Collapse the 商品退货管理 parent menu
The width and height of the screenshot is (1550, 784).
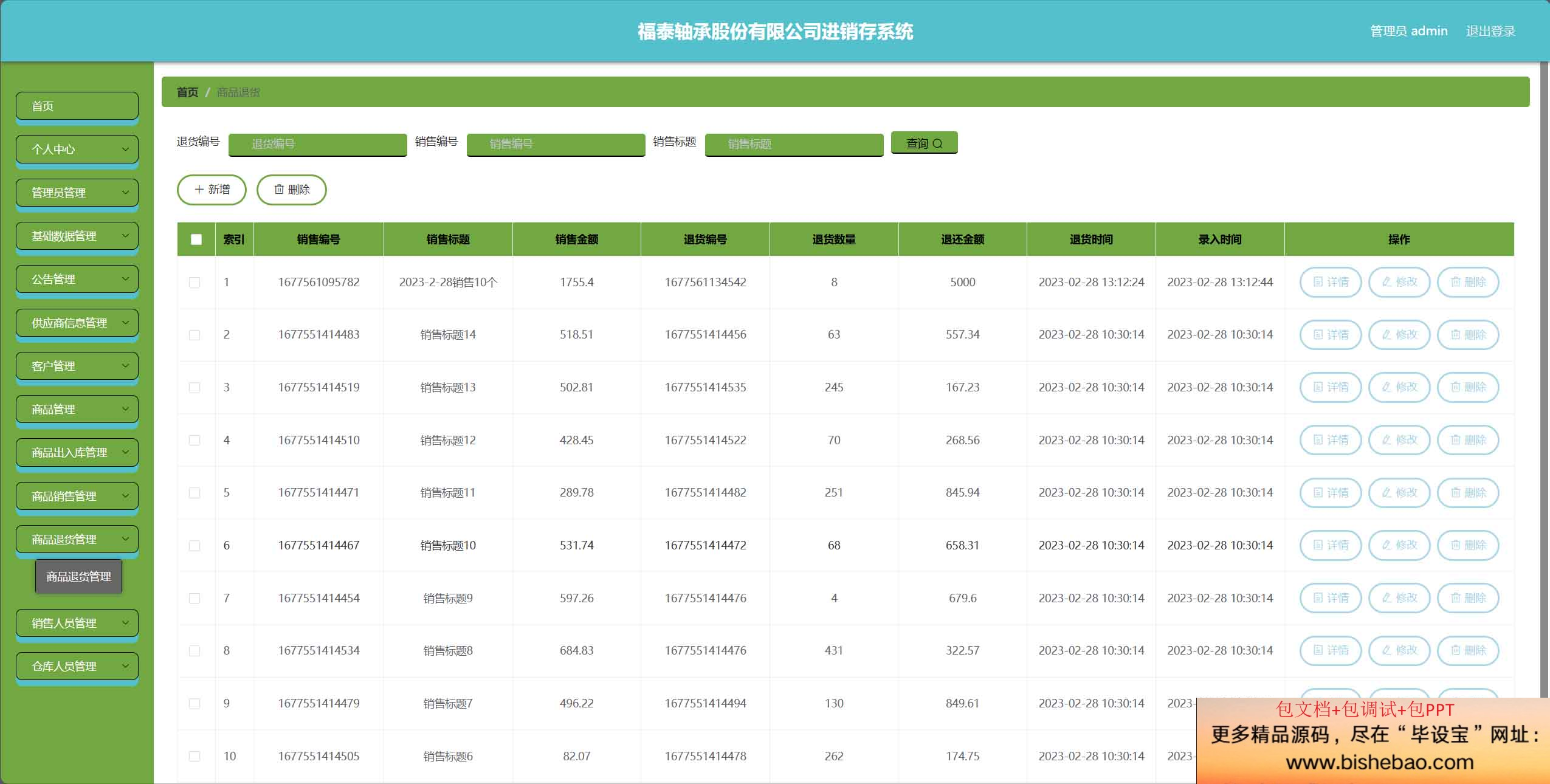point(77,539)
